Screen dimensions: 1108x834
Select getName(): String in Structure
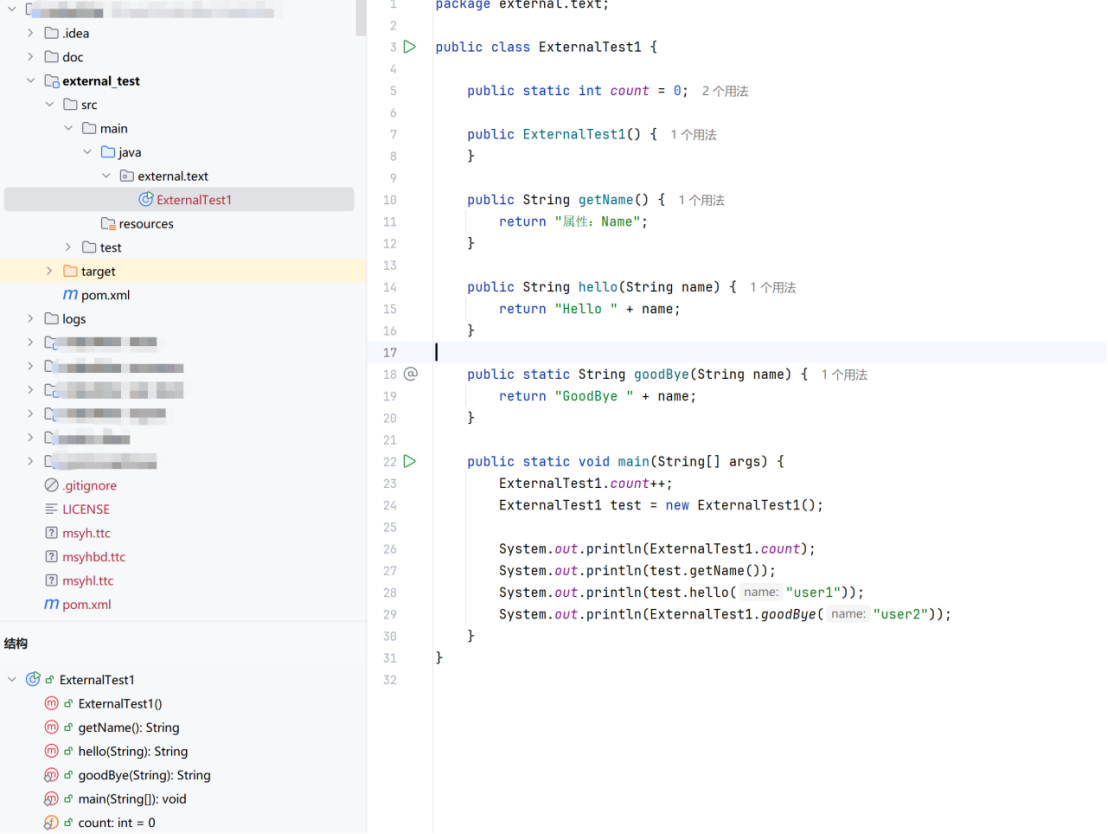pyautogui.click(x=129, y=727)
